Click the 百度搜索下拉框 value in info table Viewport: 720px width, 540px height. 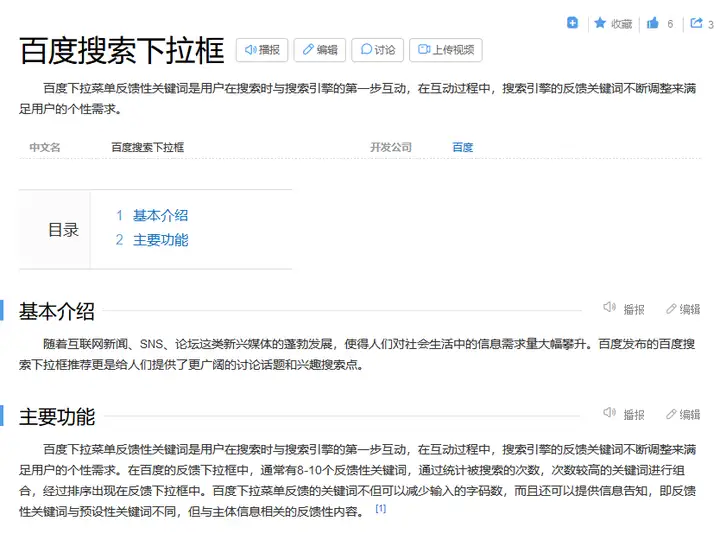point(147,147)
